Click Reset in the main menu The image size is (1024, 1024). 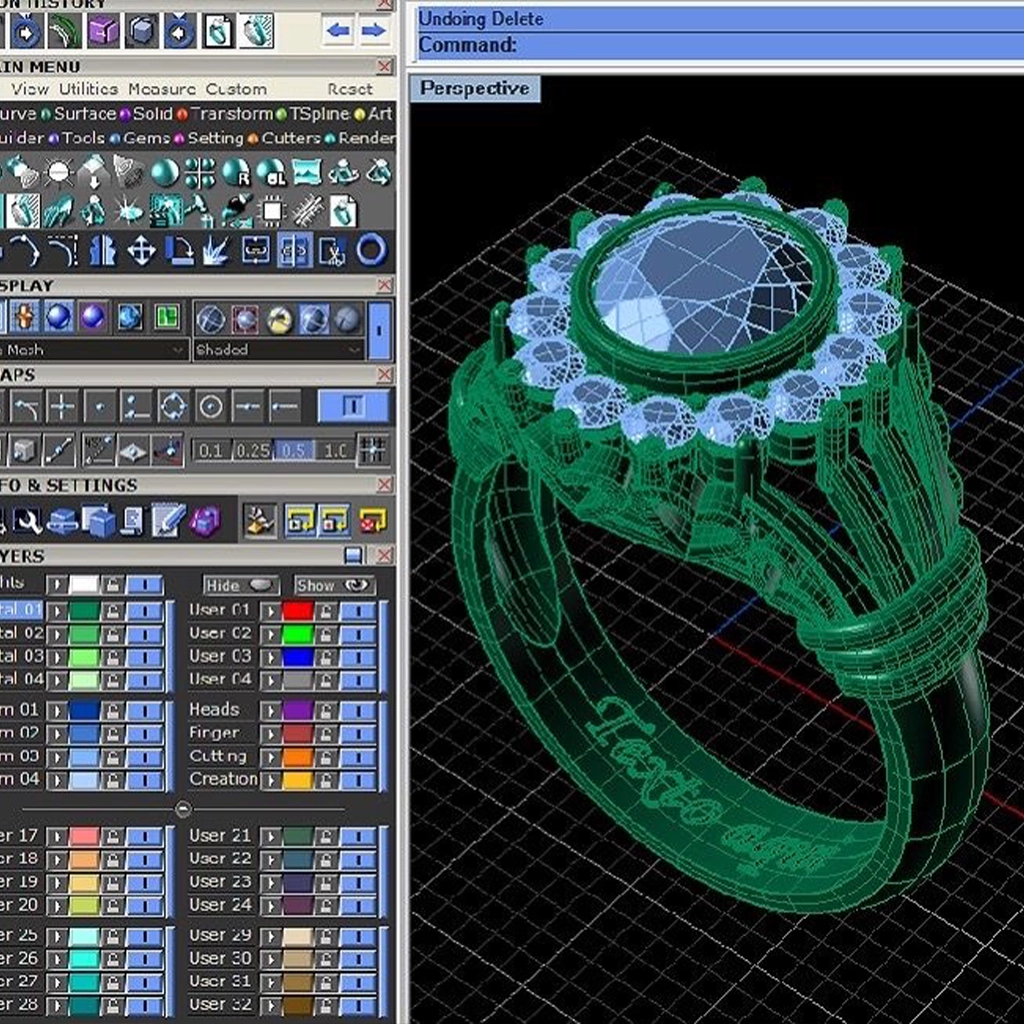350,89
